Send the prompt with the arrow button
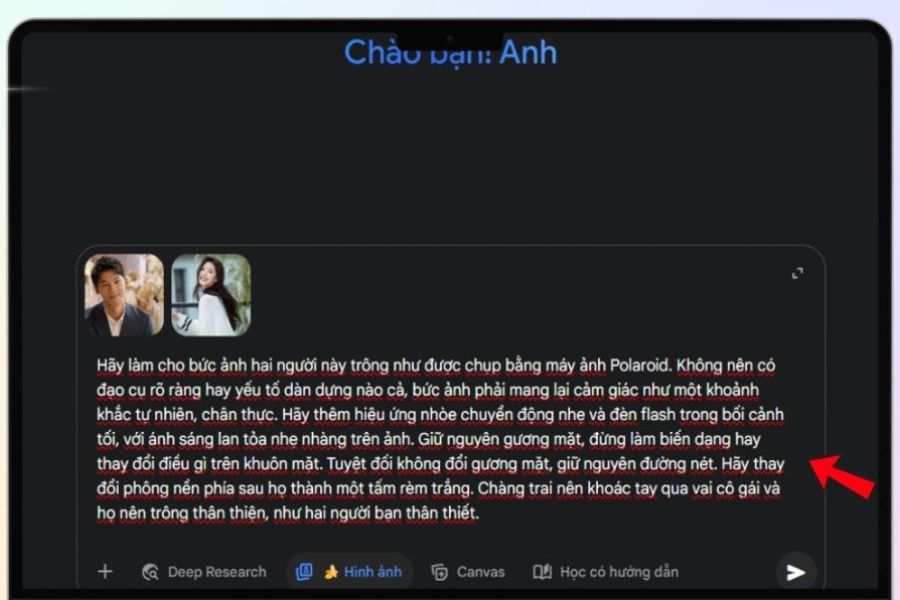 coord(796,572)
